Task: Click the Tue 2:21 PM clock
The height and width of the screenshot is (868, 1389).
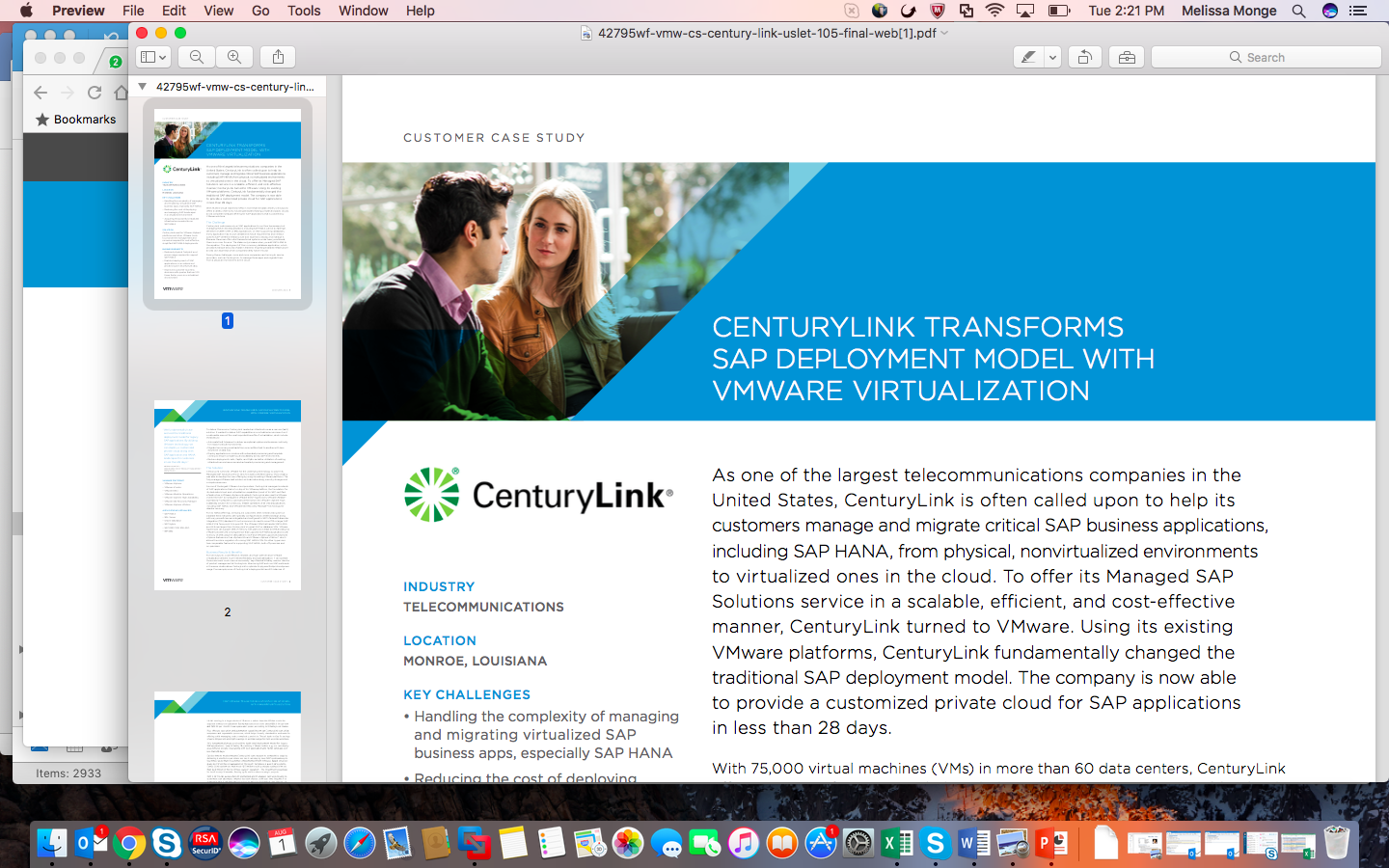Action: 1127,11
